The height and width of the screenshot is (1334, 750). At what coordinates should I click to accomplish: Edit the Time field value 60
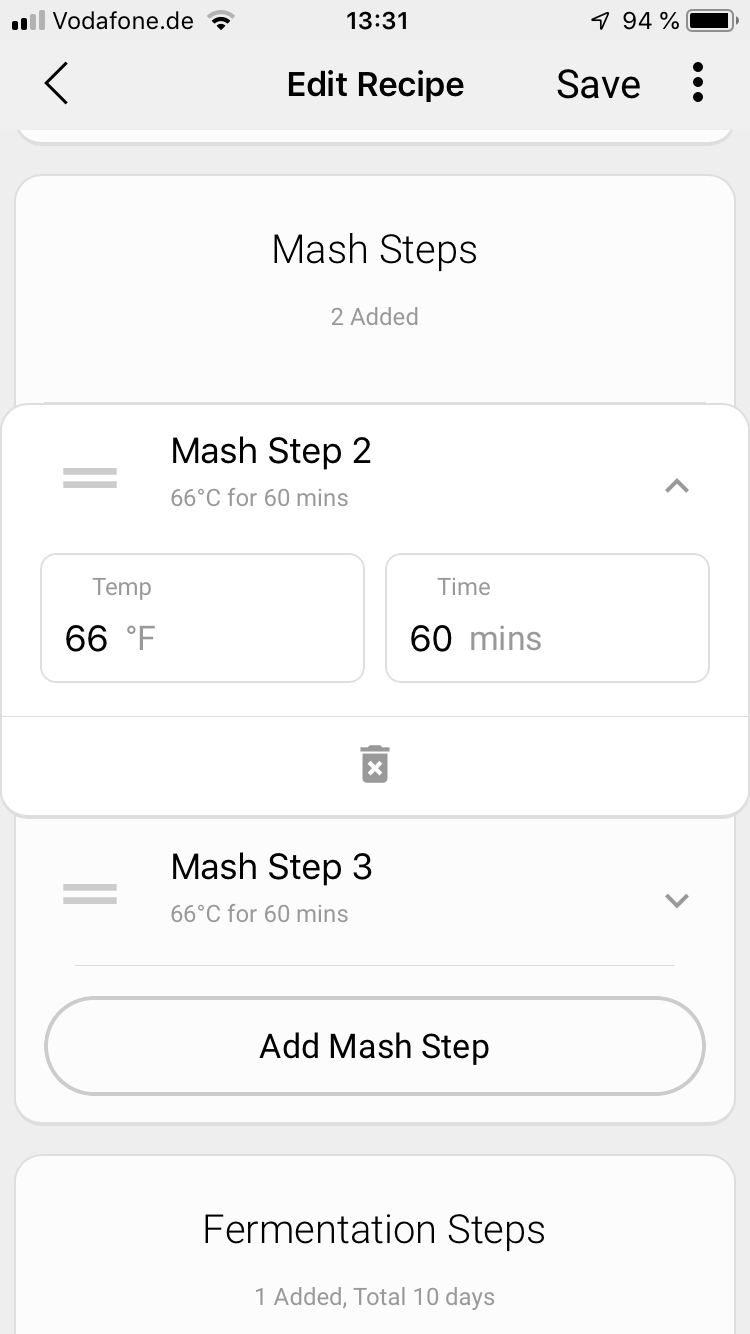pos(431,638)
